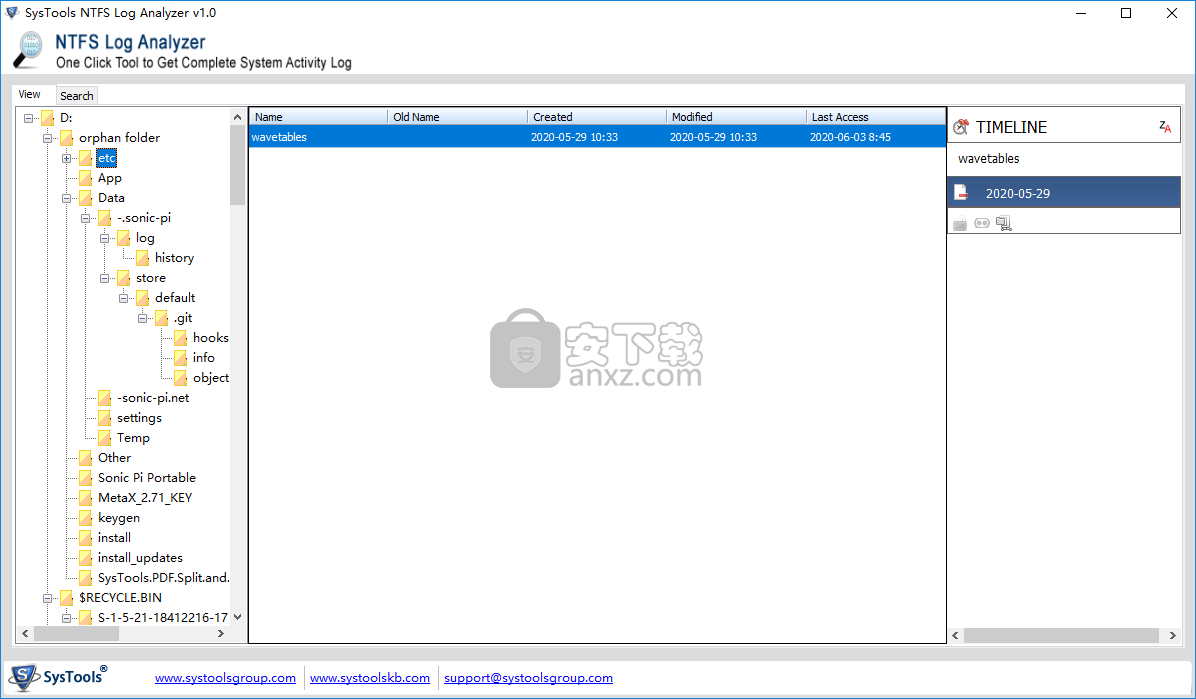Click the SysTools shield logo in footer

click(x=24, y=677)
